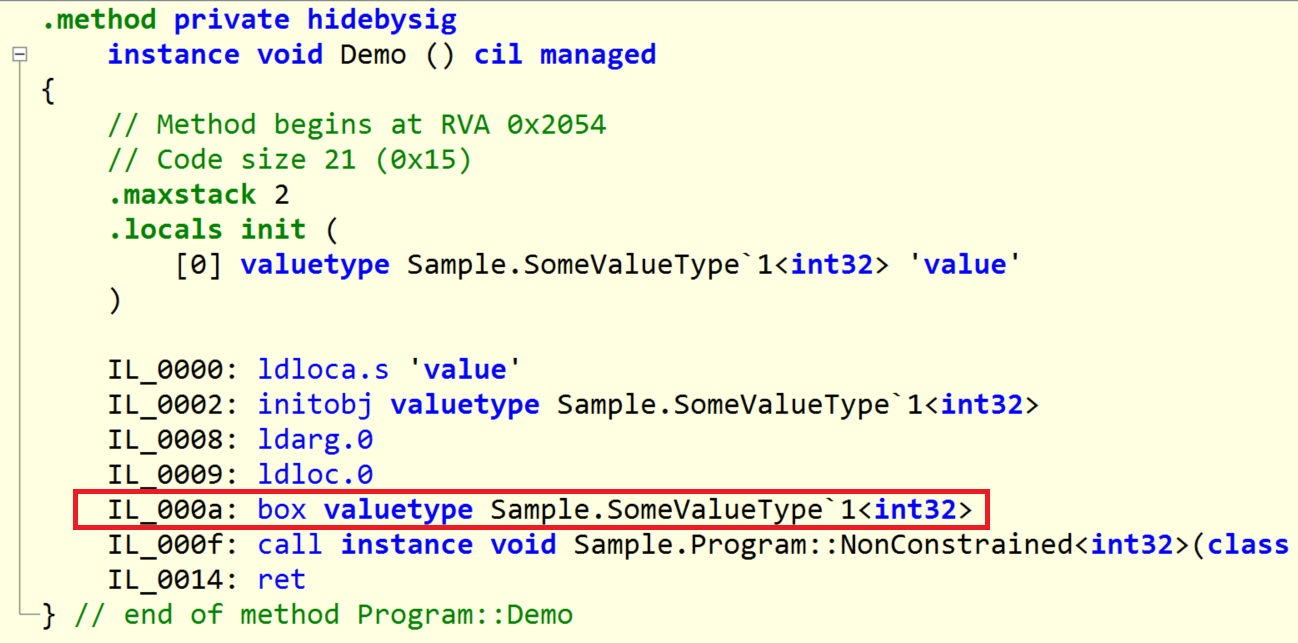Click the call opcode at IL_000f

[290, 545]
